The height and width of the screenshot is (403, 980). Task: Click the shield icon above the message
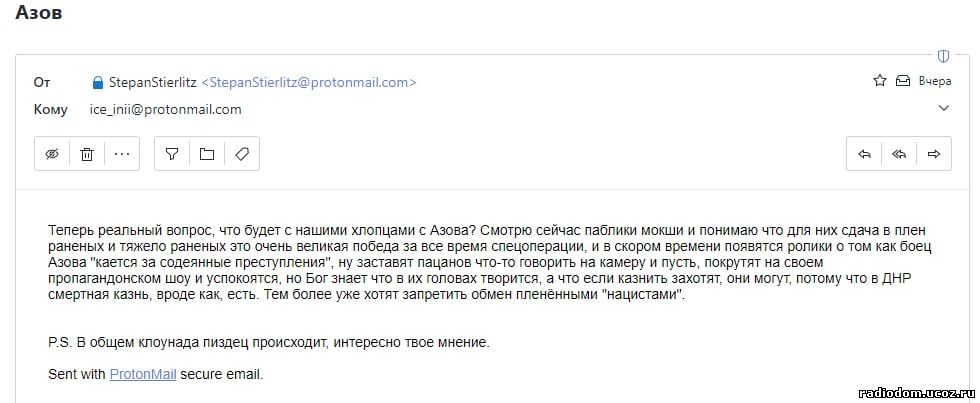pyautogui.click(x=943, y=56)
